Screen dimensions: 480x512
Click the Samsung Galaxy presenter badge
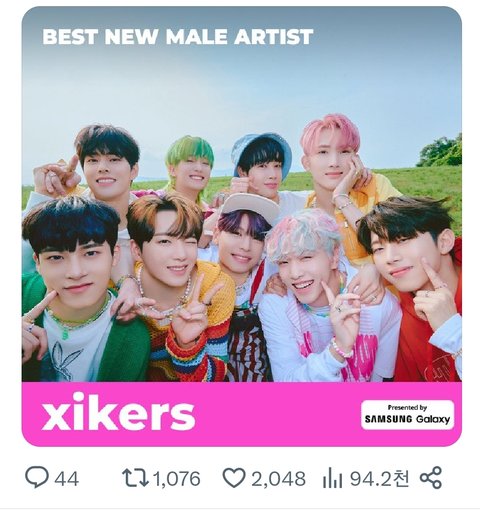[x=407, y=415]
